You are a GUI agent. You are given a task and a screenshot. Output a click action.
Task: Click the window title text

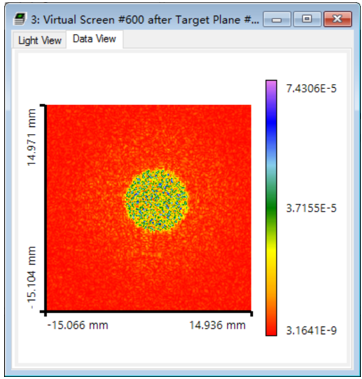(145, 19)
